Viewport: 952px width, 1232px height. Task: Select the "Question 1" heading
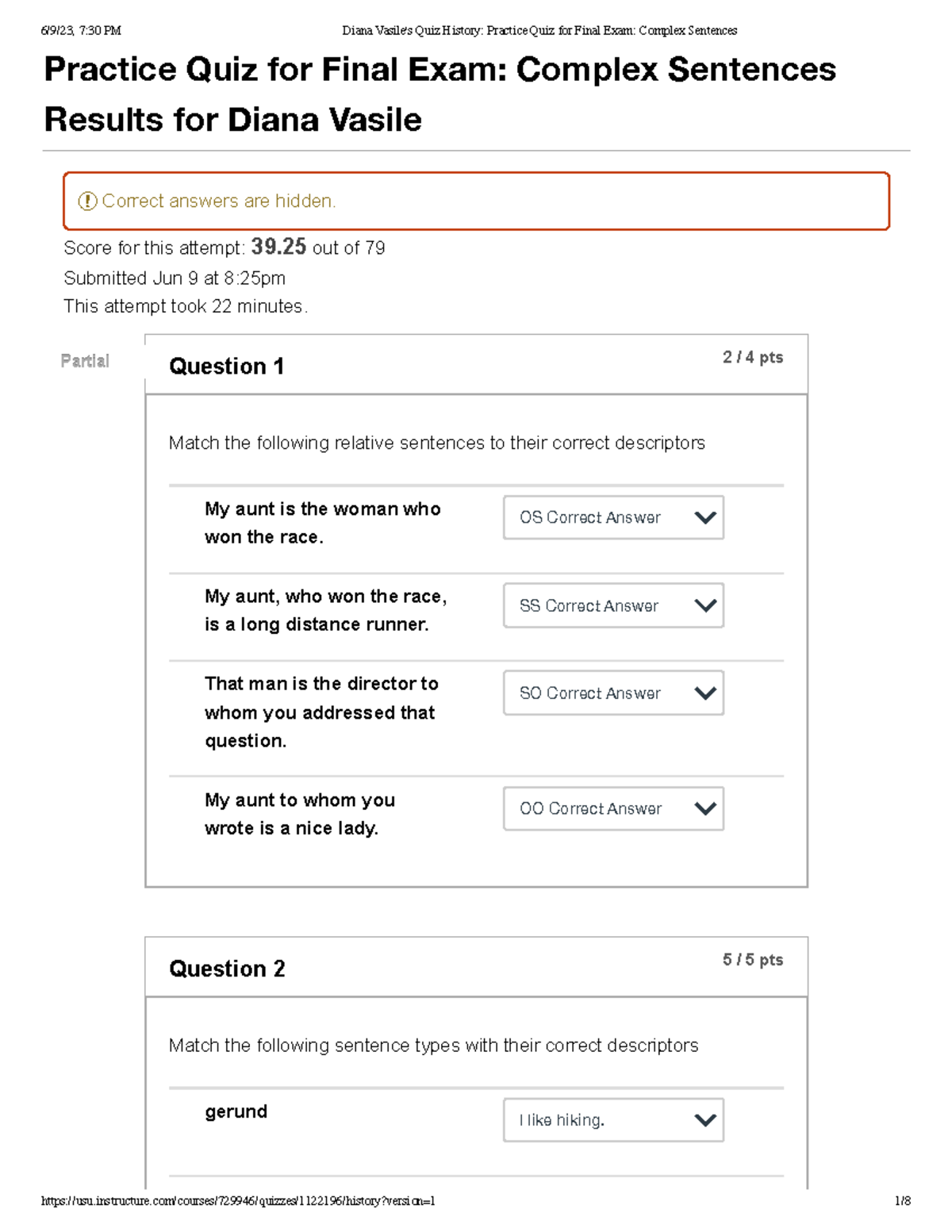tap(226, 367)
